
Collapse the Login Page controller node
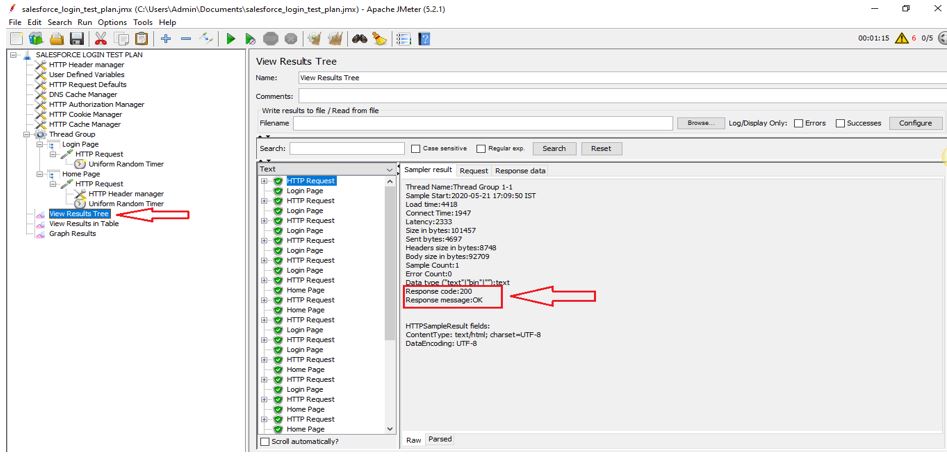pos(40,144)
